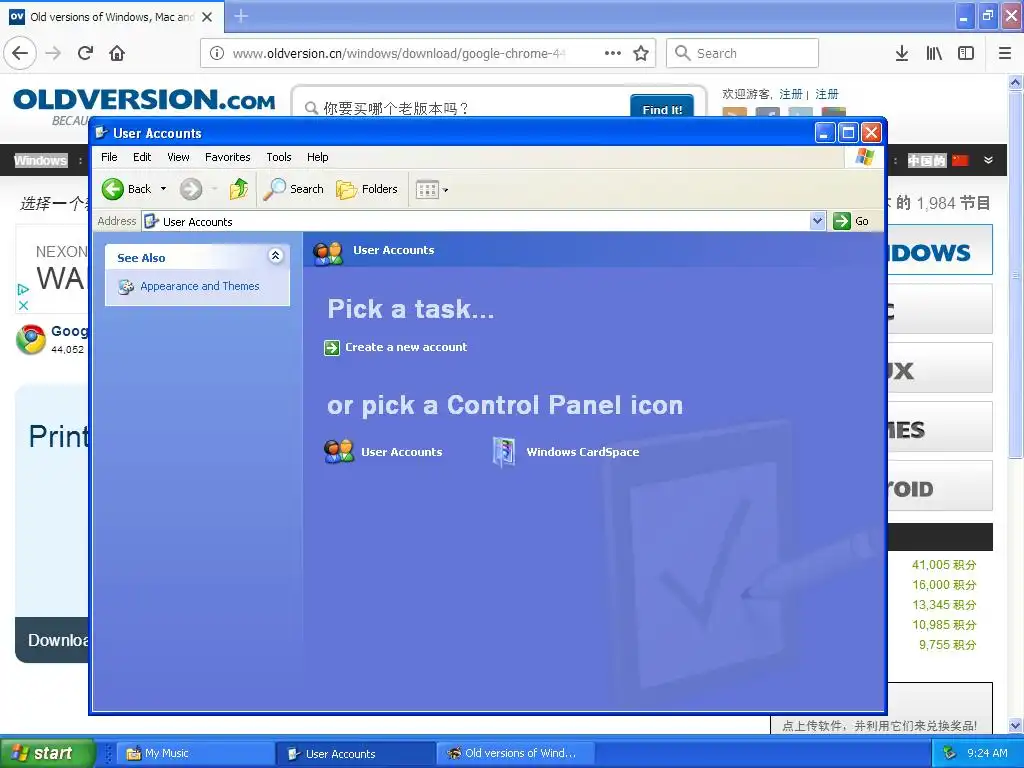Expand the Address bar dropdown
This screenshot has height=768, width=1024.
[817, 221]
